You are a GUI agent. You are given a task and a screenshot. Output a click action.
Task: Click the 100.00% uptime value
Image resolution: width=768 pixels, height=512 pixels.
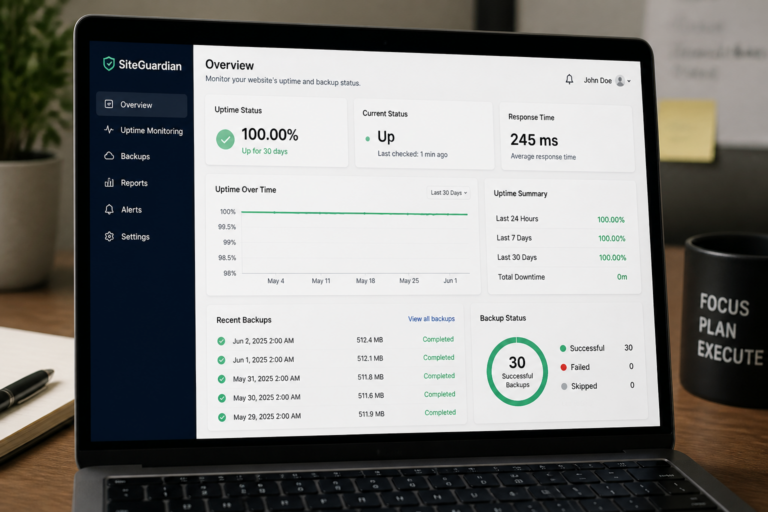(x=269, y=135)
